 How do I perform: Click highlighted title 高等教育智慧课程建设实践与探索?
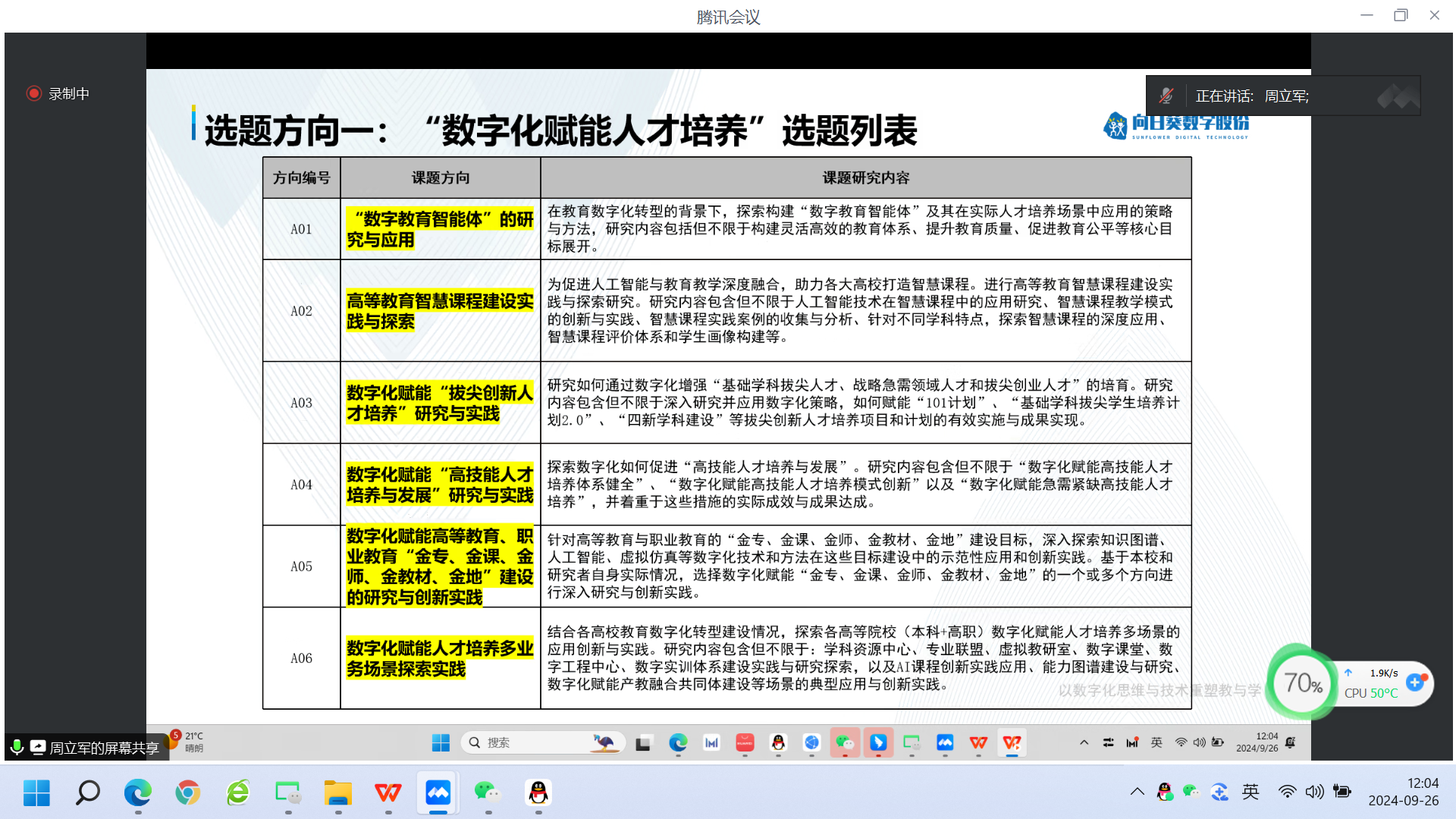click(x=440, y=311)
